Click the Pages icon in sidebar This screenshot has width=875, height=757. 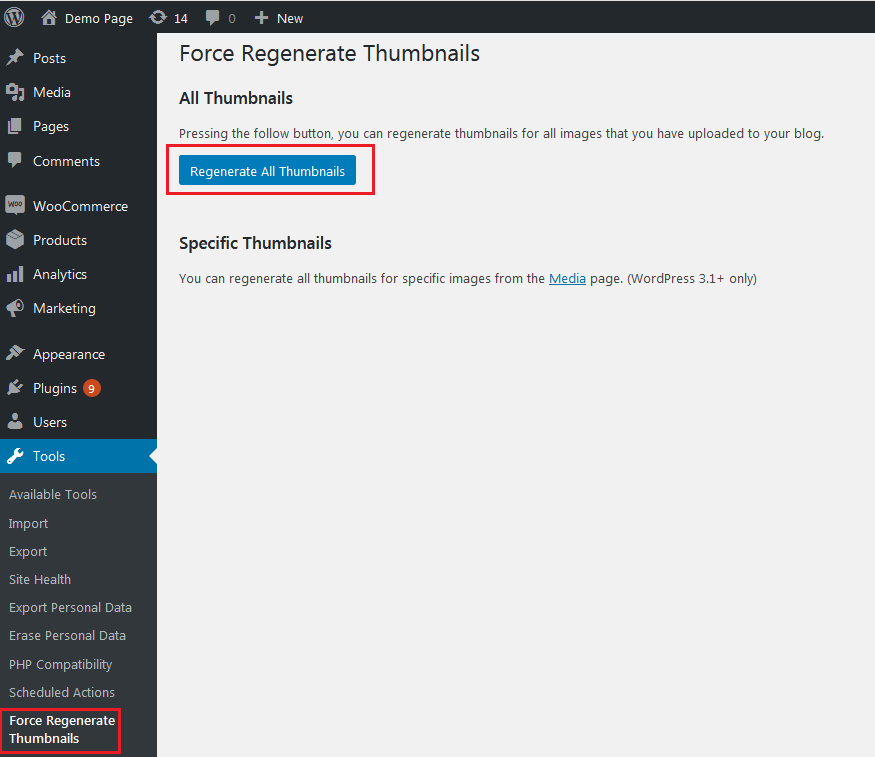[x=15, y=126]
